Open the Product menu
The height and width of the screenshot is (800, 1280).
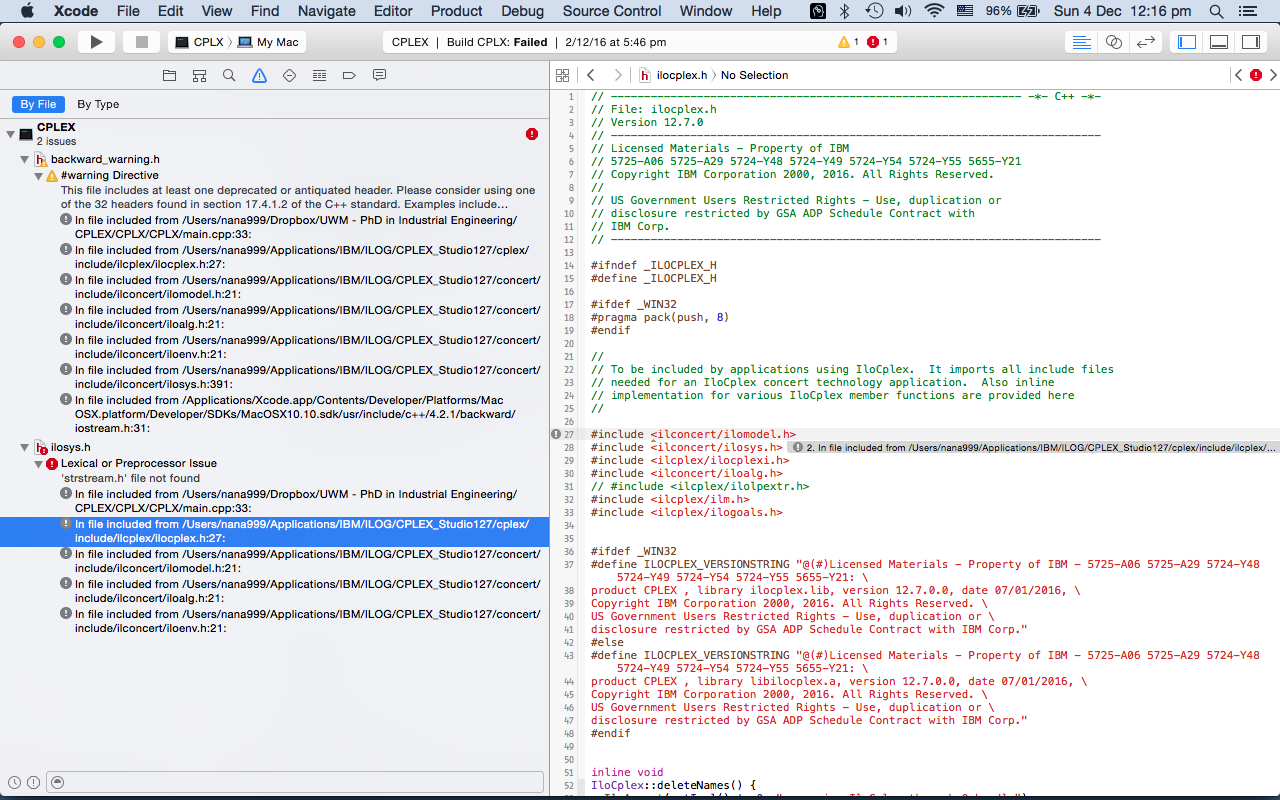tap(456, 11)
